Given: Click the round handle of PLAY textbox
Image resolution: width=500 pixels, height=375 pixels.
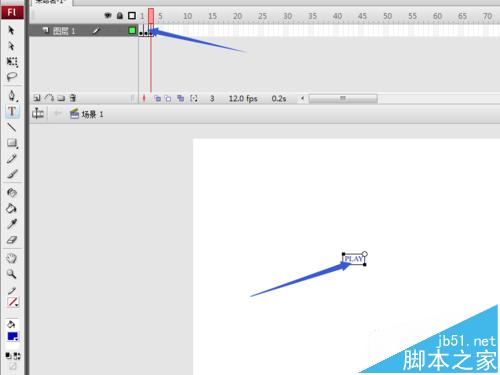Looking at the screenshot, I should [x=365, y=254].
